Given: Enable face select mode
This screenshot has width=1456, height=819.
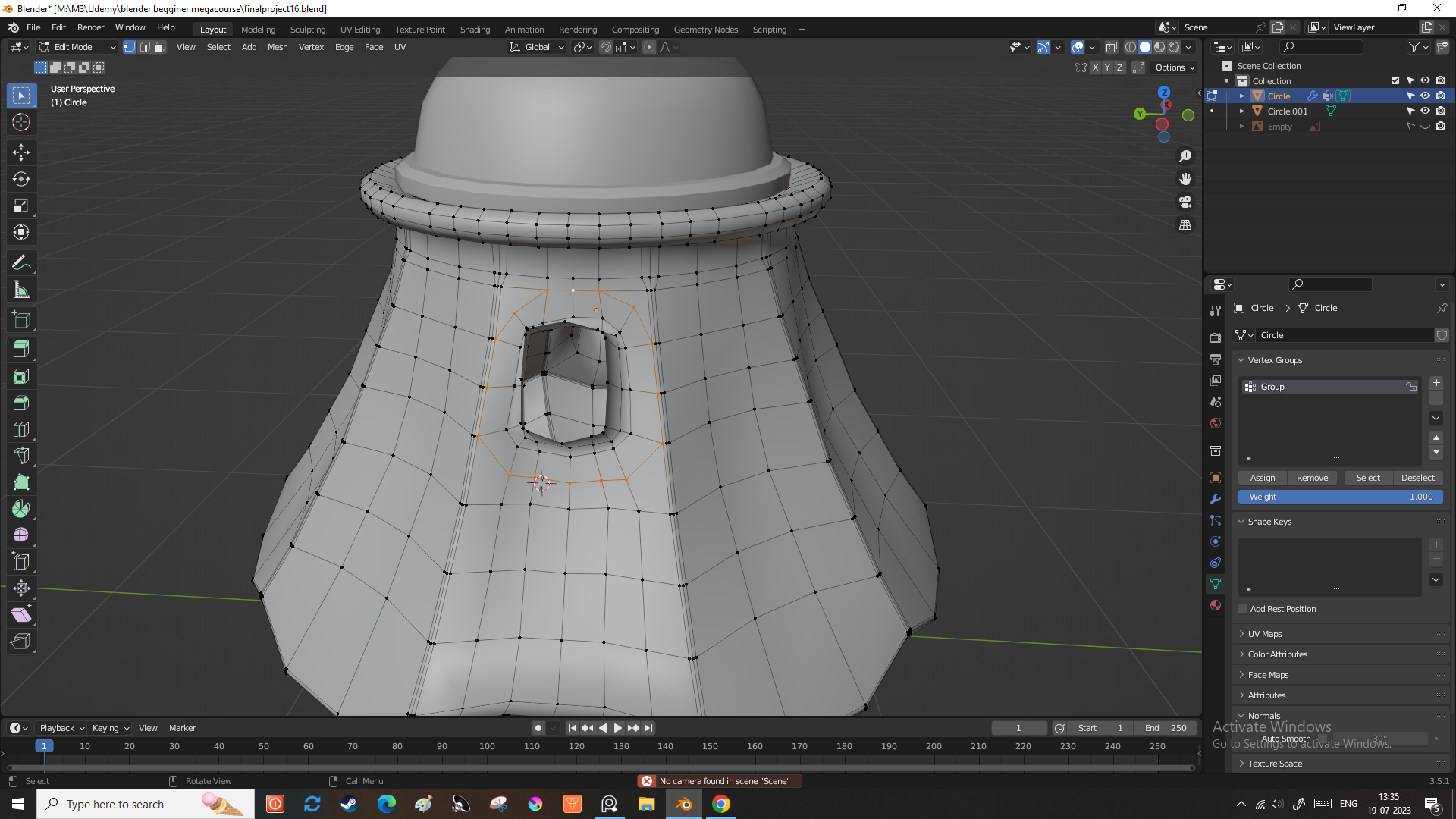Looking at the screenshot, I should [159, 47].
